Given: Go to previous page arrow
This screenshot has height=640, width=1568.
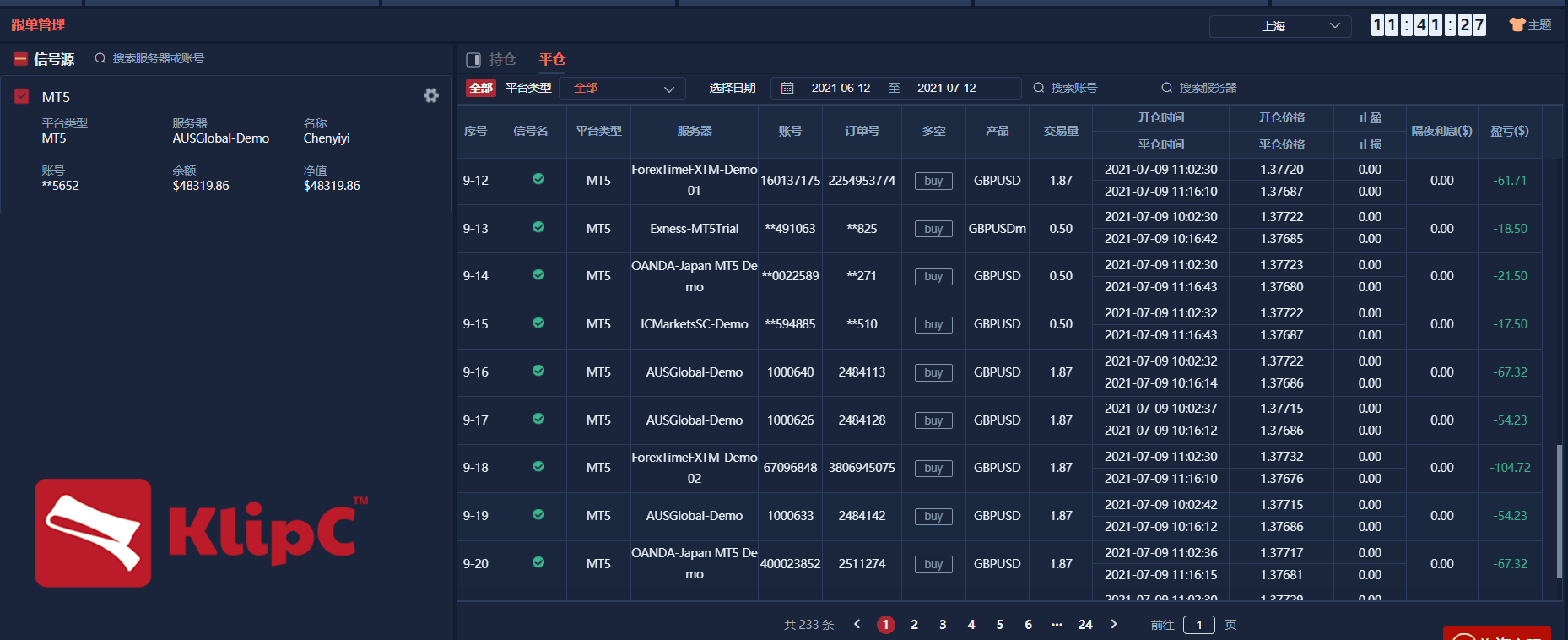Looking at the screenshot, I should [x=857, y=624].
